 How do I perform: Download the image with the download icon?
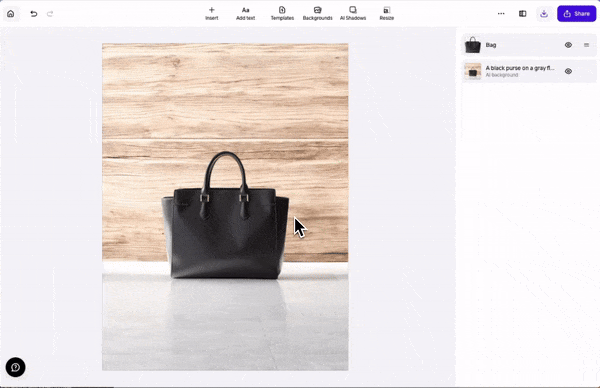click(x=544, y=14)
